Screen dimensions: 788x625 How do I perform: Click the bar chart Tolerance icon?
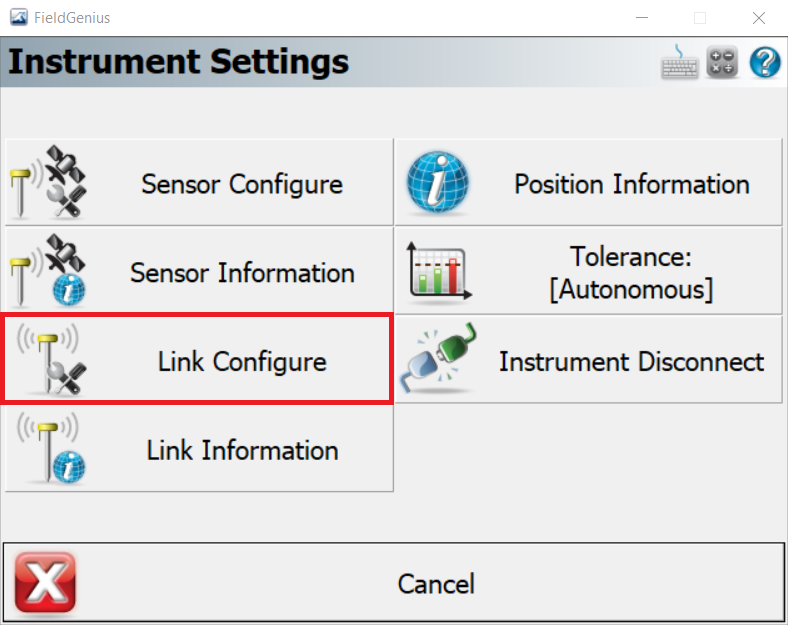click(x=439, y=271)
